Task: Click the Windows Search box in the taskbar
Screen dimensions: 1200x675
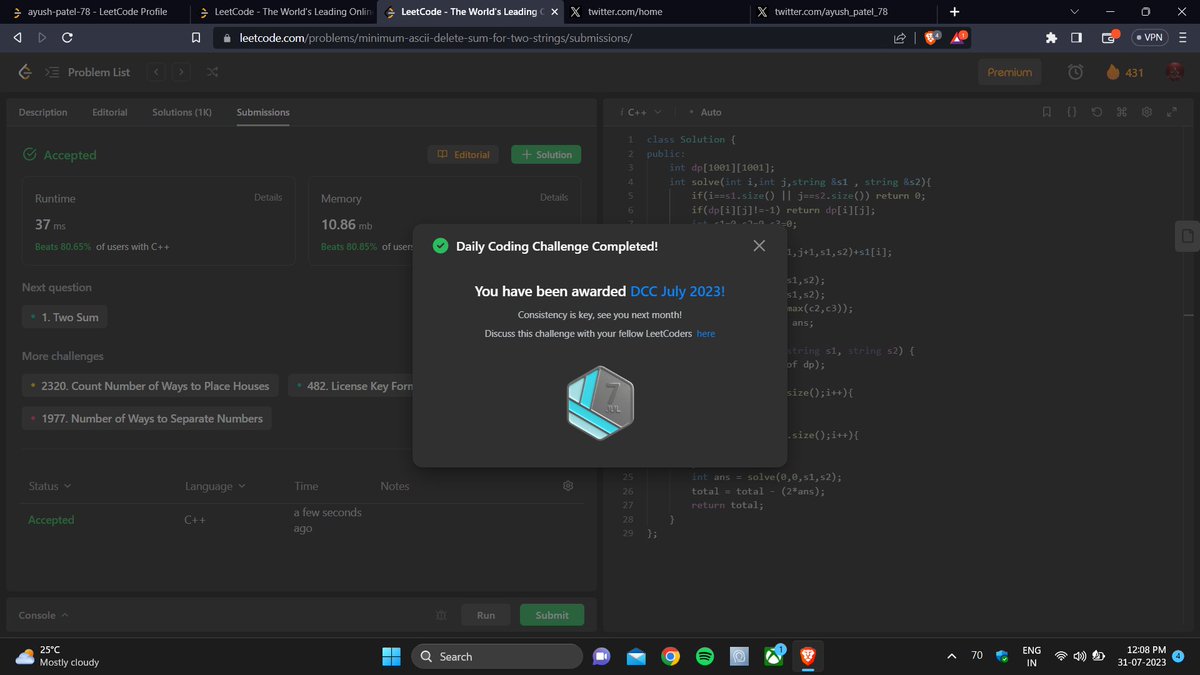Action: click(497, 656)
